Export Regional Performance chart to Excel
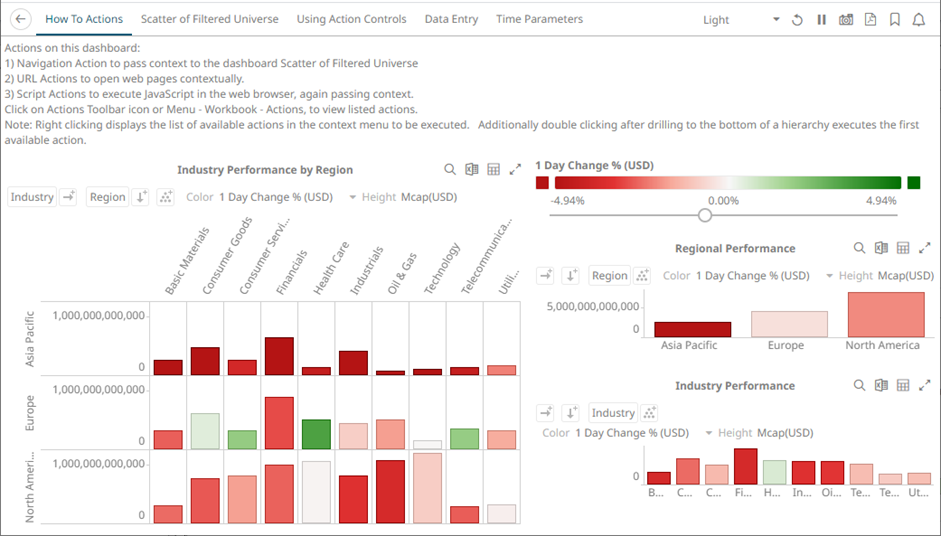This screenshot has height=536, width=941. point(881,248)
